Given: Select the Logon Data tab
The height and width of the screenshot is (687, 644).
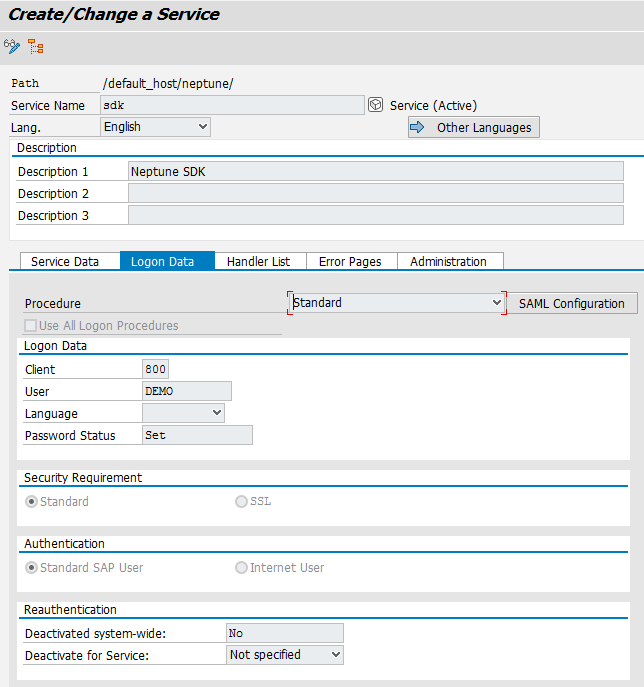Looking at the screenshot, I should click(162, 261).
